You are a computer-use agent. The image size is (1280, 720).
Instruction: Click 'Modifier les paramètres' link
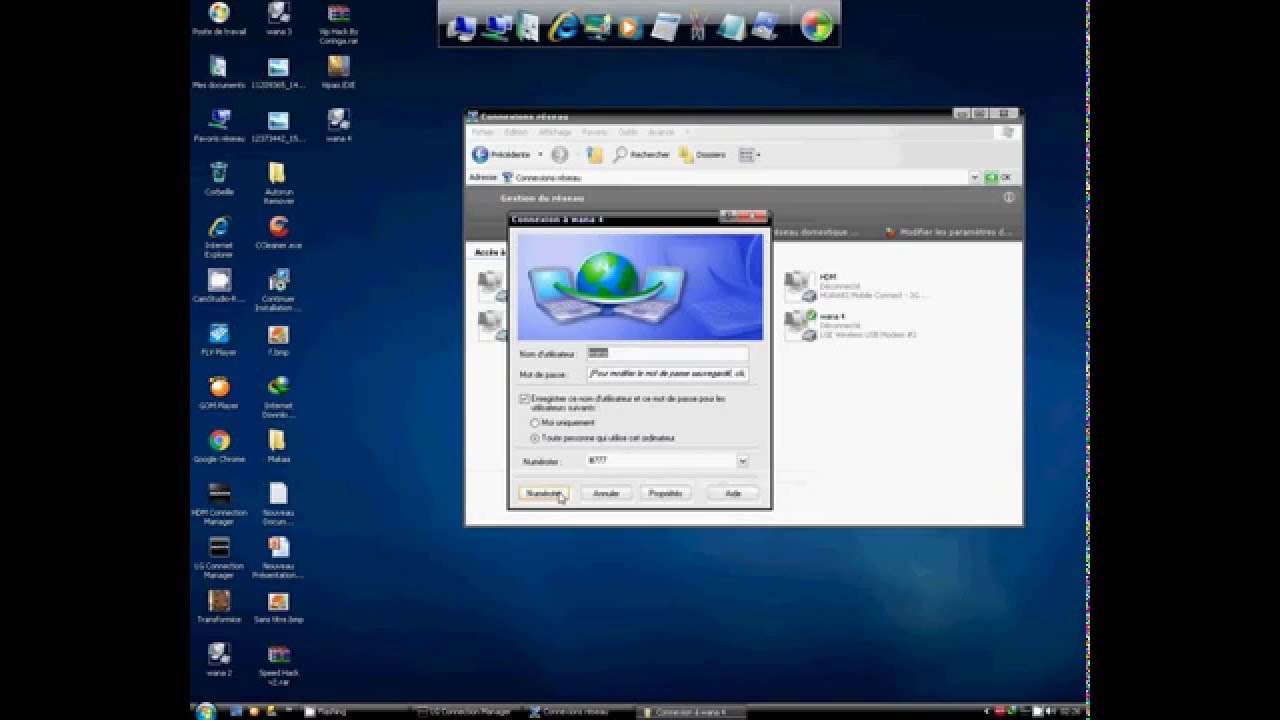(x=949, y=232)
